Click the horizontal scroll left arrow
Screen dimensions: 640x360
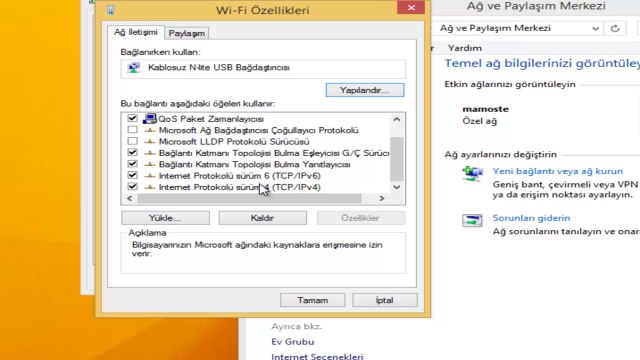(x=129, y=198)
